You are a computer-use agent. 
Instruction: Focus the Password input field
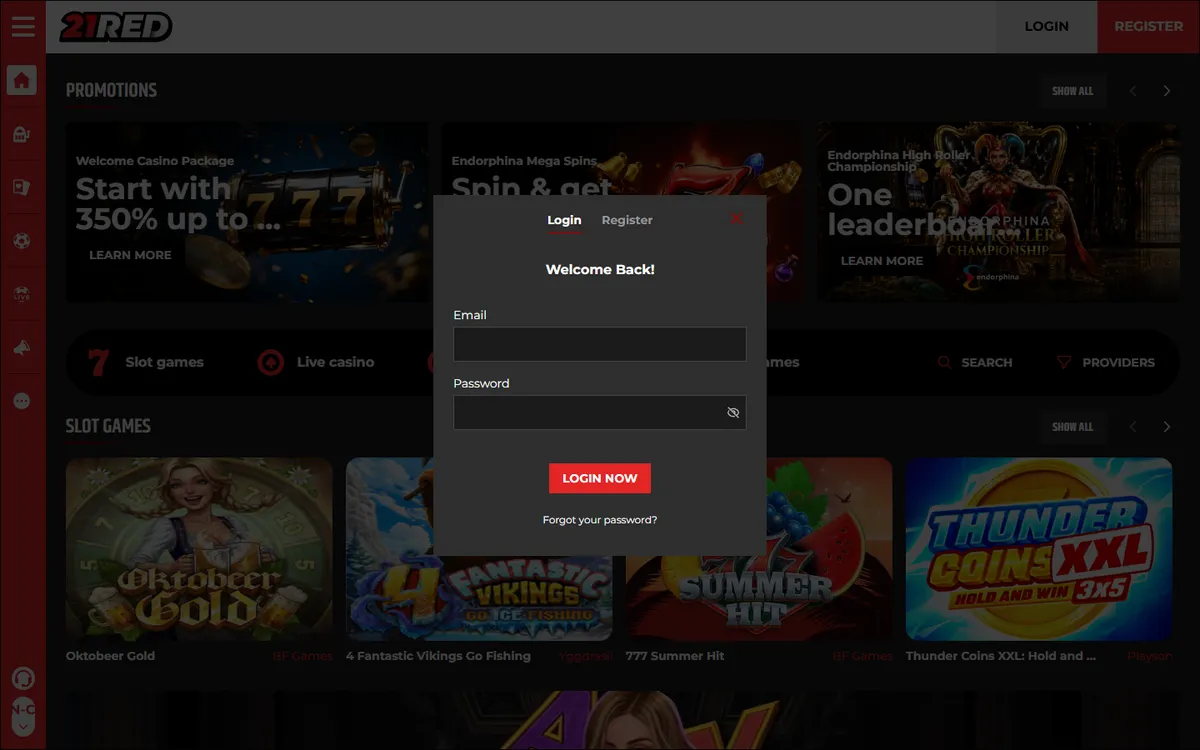[600, 412]
